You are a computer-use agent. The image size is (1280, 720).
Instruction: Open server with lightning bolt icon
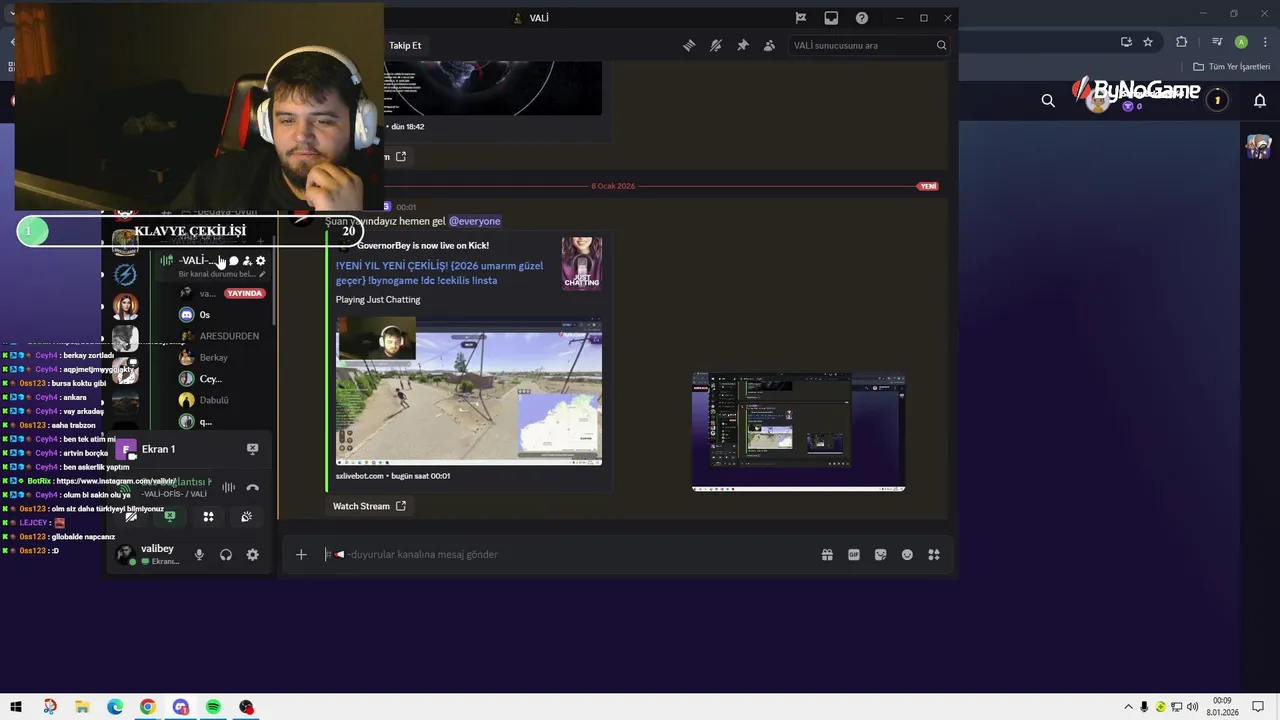(x=125, y=274)
